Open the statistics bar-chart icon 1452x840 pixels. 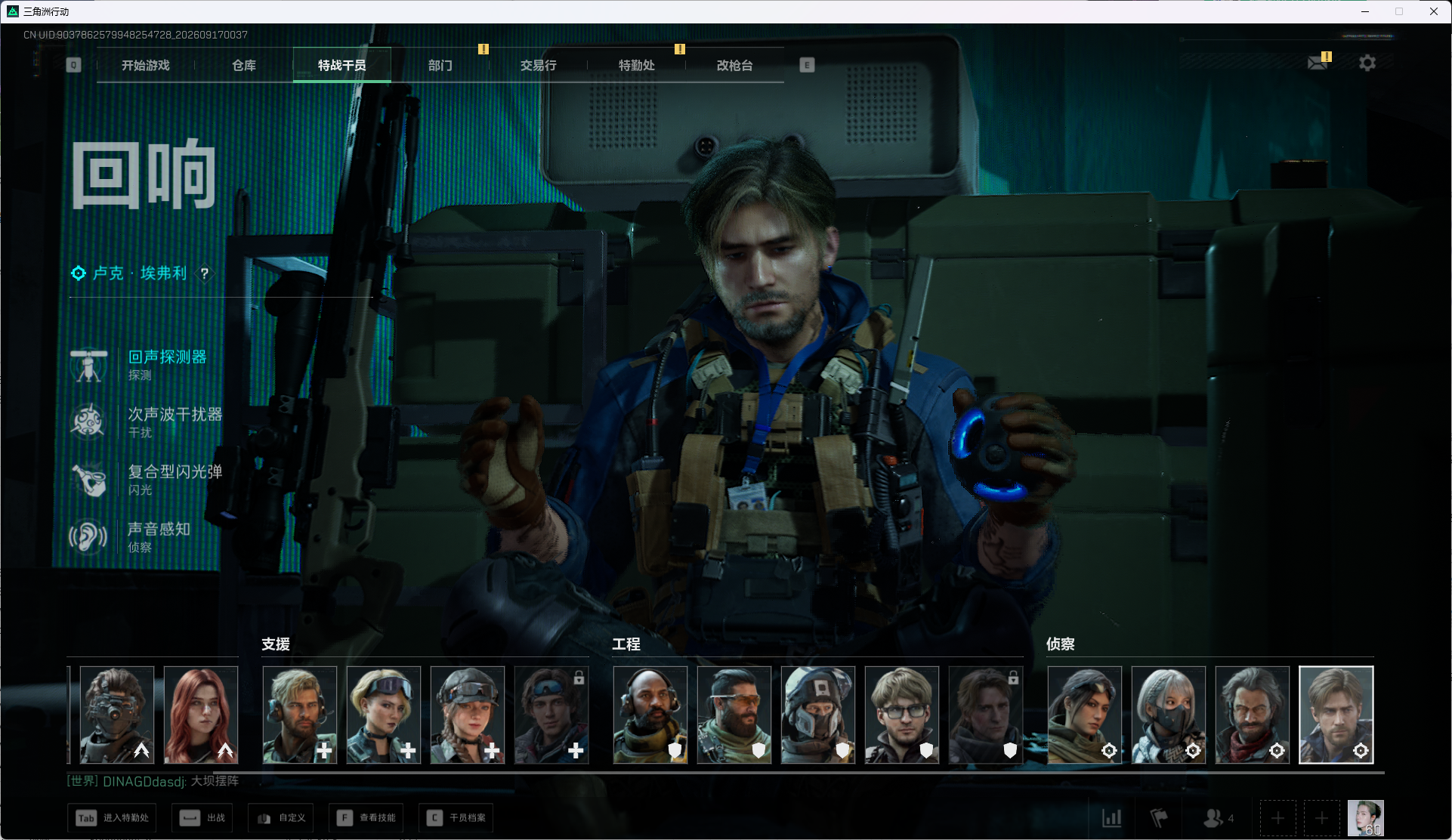tap(1112, 818)
